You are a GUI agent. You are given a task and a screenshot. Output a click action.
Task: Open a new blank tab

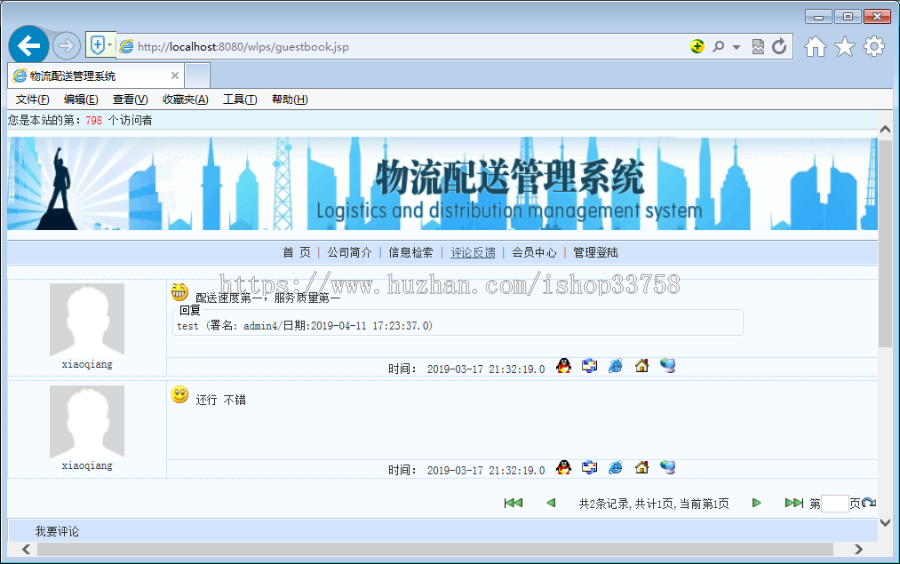coord(197,76)
